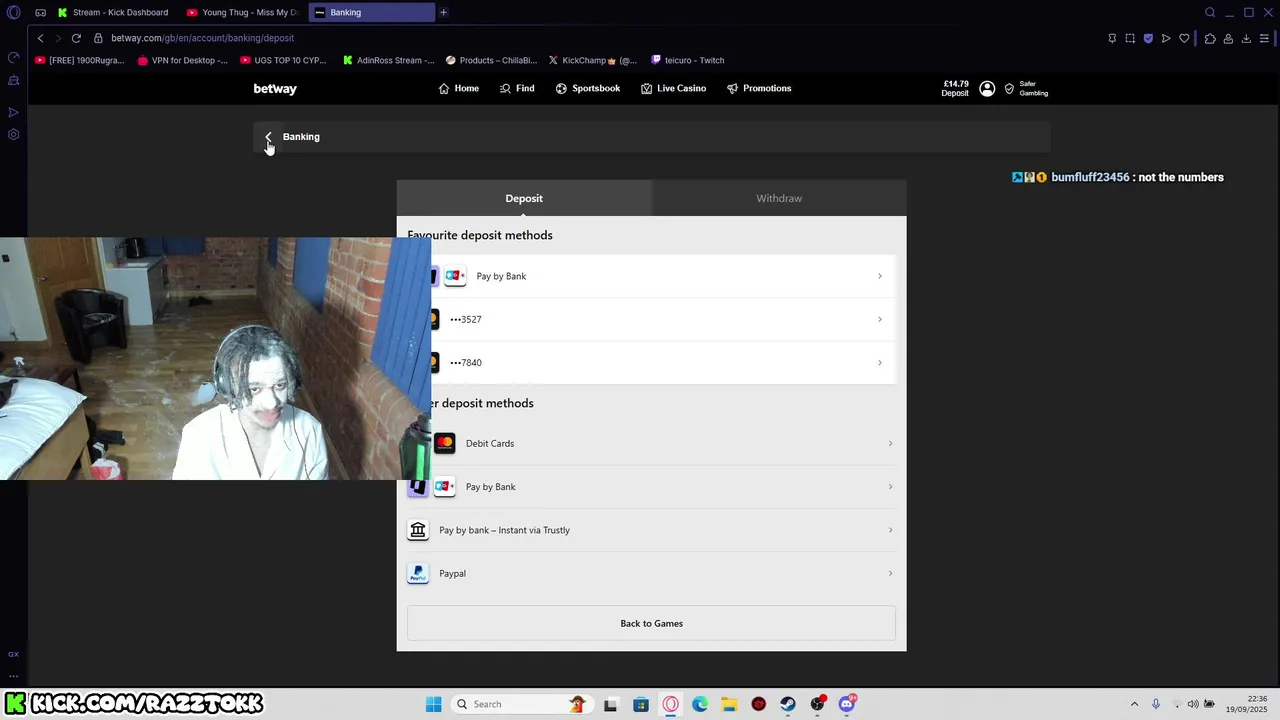The image size is (1280, 720).
Task: Click the Back to Games button
Action: tap(651, 623)
